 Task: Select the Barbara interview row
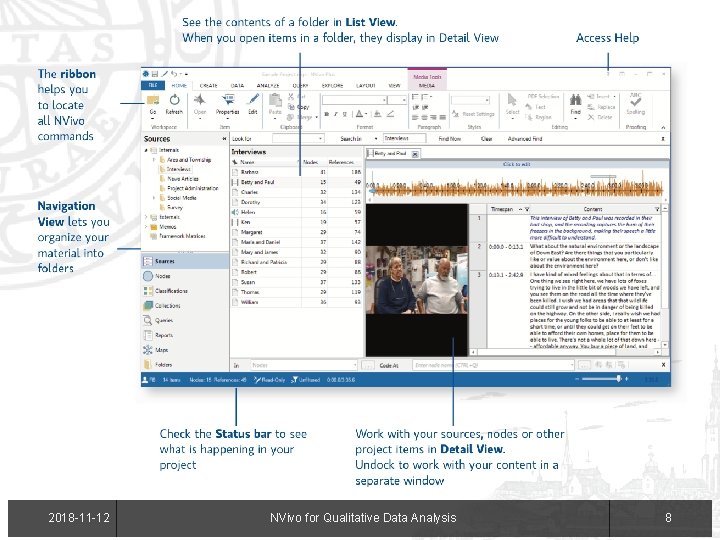pos(297,172)
